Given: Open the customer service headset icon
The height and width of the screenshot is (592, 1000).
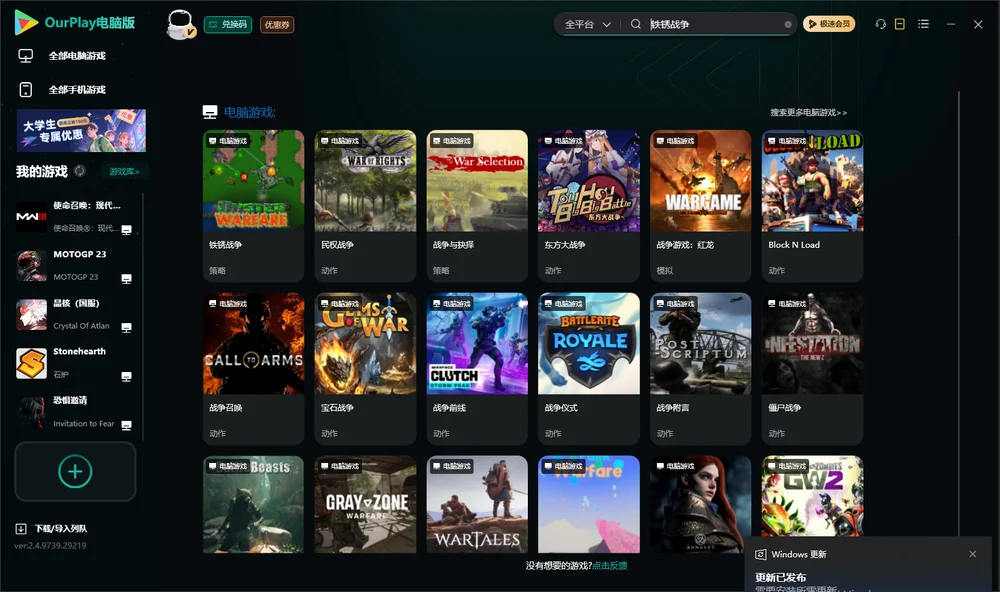Looking at the screenshot, I should (x=880, y=24).
